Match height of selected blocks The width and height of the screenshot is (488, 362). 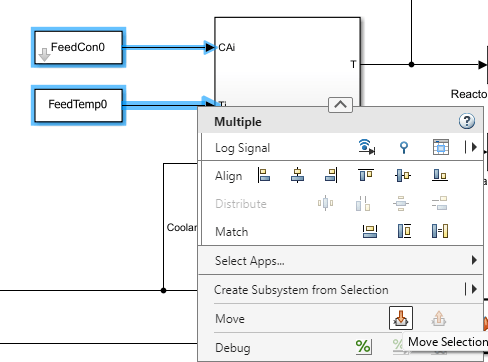pyautogui.click(x=404, y=231)
